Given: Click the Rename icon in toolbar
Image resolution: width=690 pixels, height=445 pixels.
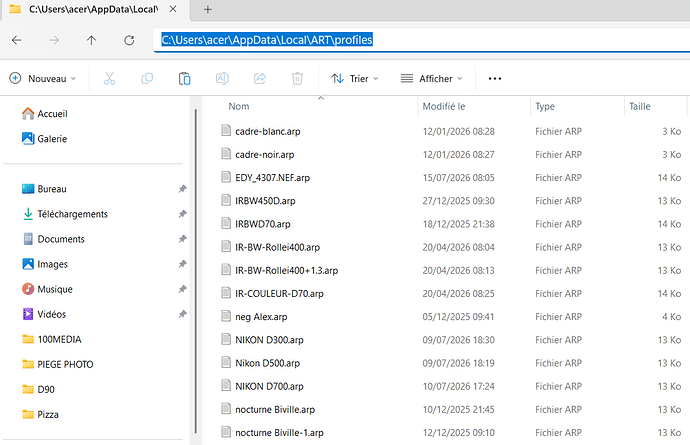Looking at the screenshot, I should pos(222,78).
